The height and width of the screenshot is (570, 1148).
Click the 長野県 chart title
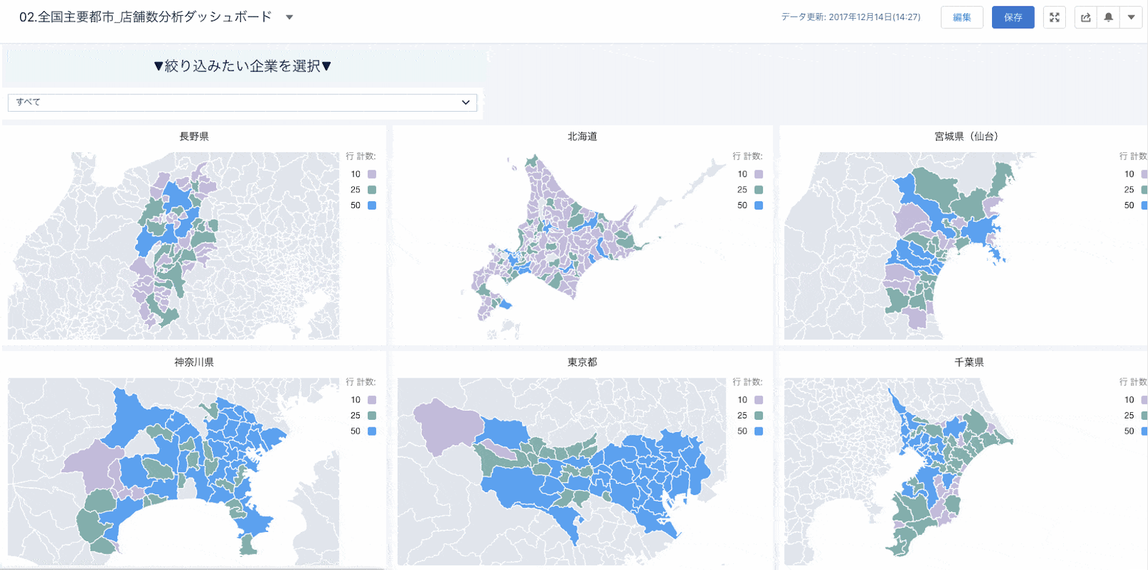coord(195,137)
